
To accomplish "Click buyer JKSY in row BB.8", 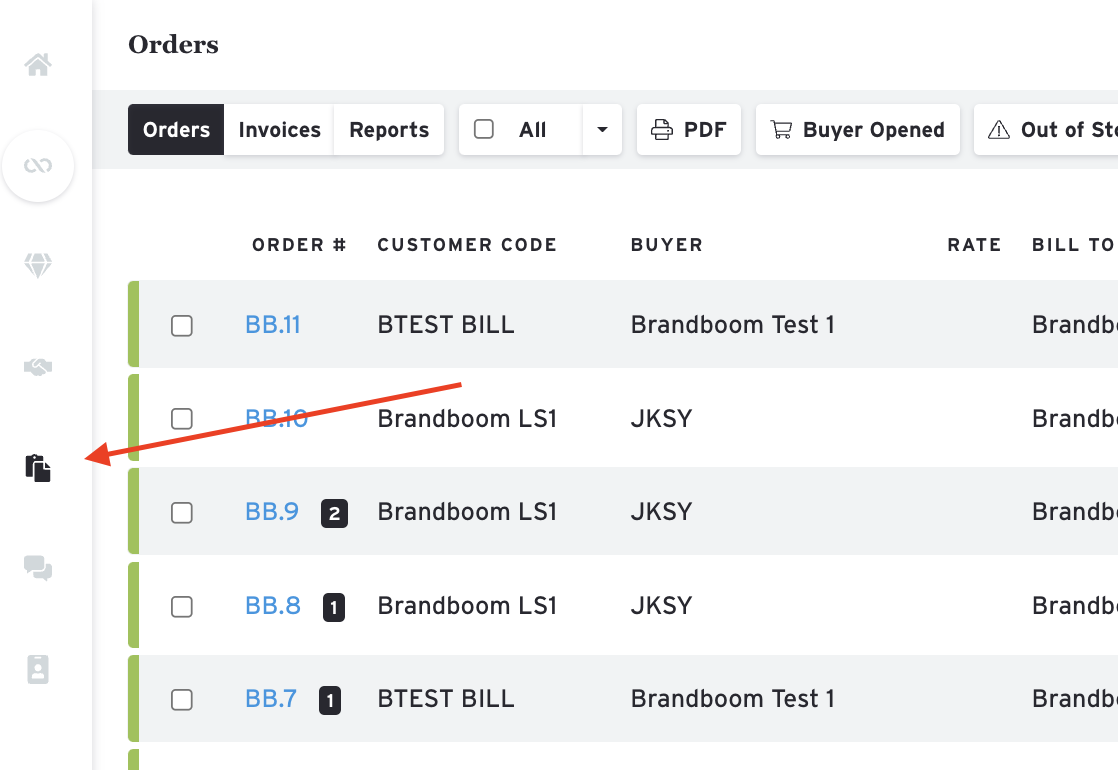I will [662, 606].
